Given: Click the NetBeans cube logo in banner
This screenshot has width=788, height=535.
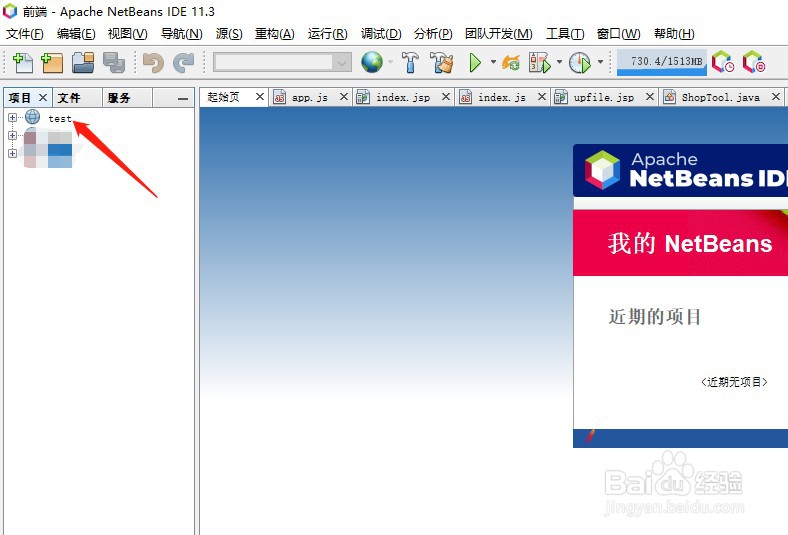Looking at the screenshot, I should [602, 170].
